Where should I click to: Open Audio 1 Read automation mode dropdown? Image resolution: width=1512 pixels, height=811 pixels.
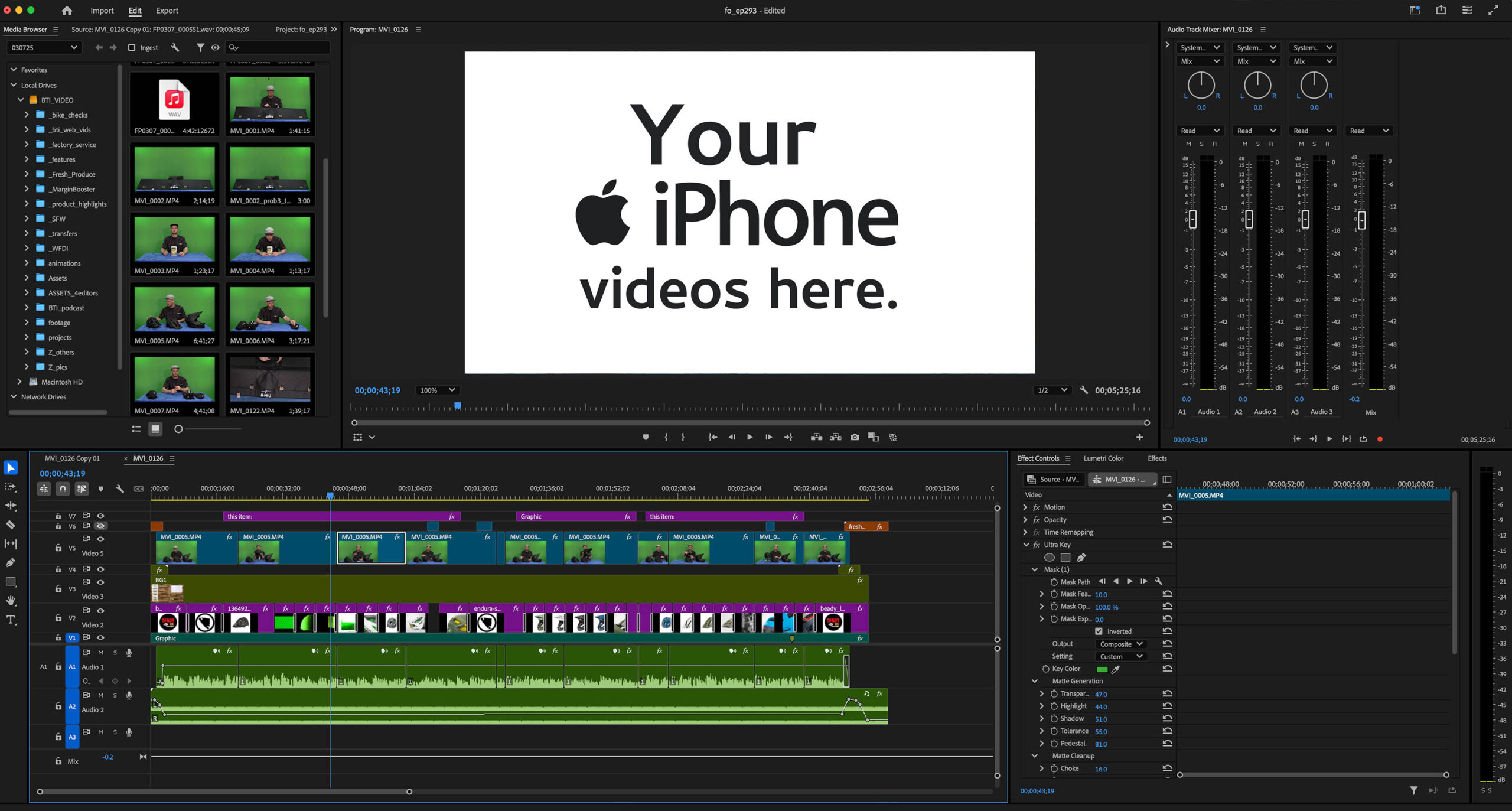1200,131
